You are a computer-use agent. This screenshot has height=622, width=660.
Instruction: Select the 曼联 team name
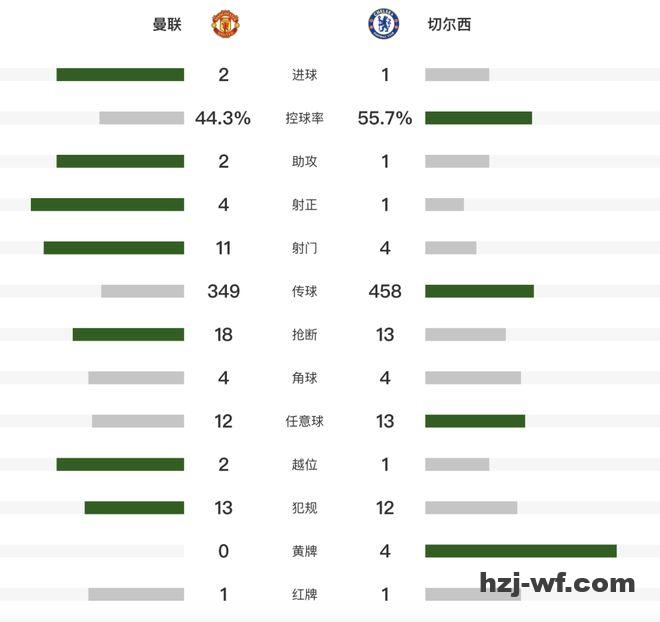pyautogui.click(x=167, y=24)
